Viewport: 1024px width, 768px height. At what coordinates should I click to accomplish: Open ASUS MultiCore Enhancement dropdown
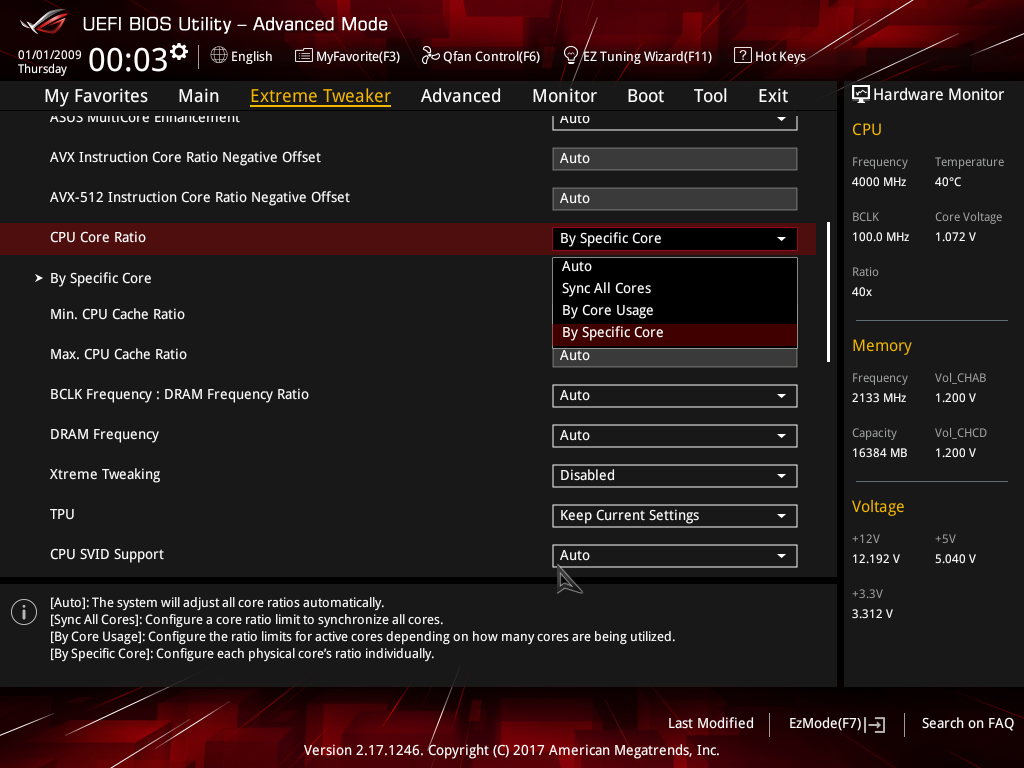pyautogui.click(x=675, y=120)
